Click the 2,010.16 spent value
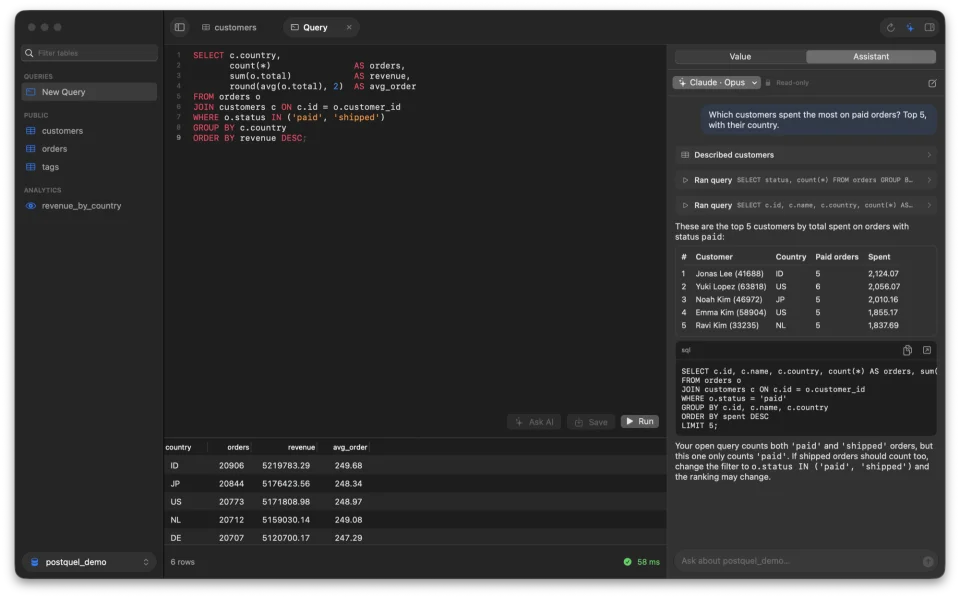This screenshot has height=598, width=960. point(883,299)
